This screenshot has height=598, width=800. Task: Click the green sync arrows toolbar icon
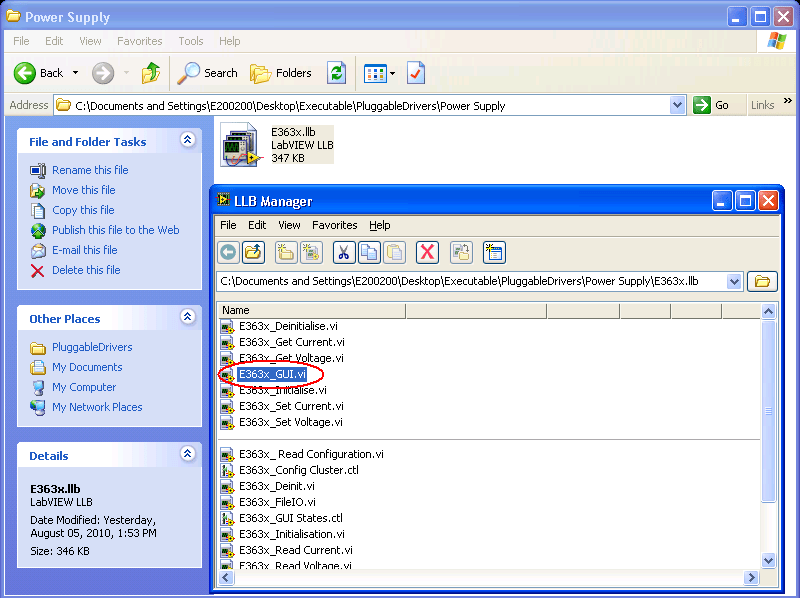click(337, 73)
